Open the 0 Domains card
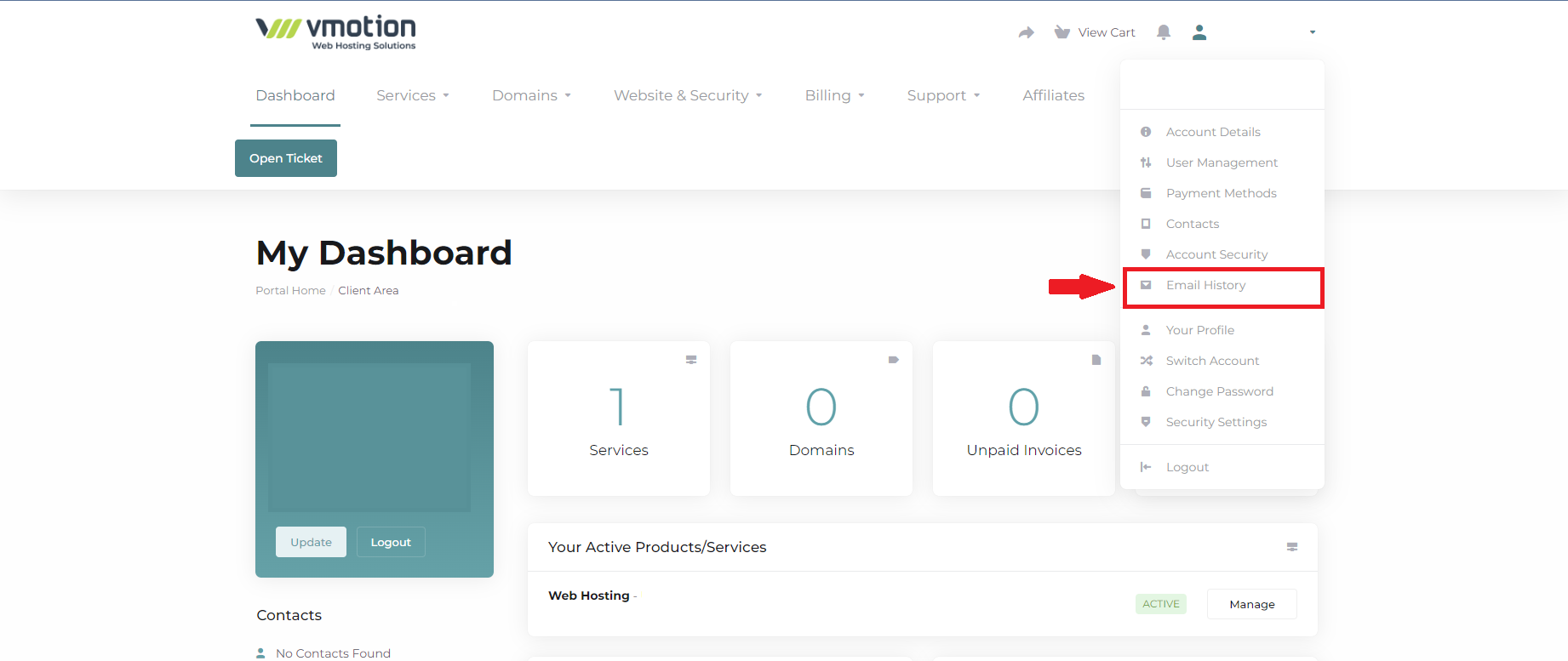This screenshot has height=661, width=1568. (821, 419)
